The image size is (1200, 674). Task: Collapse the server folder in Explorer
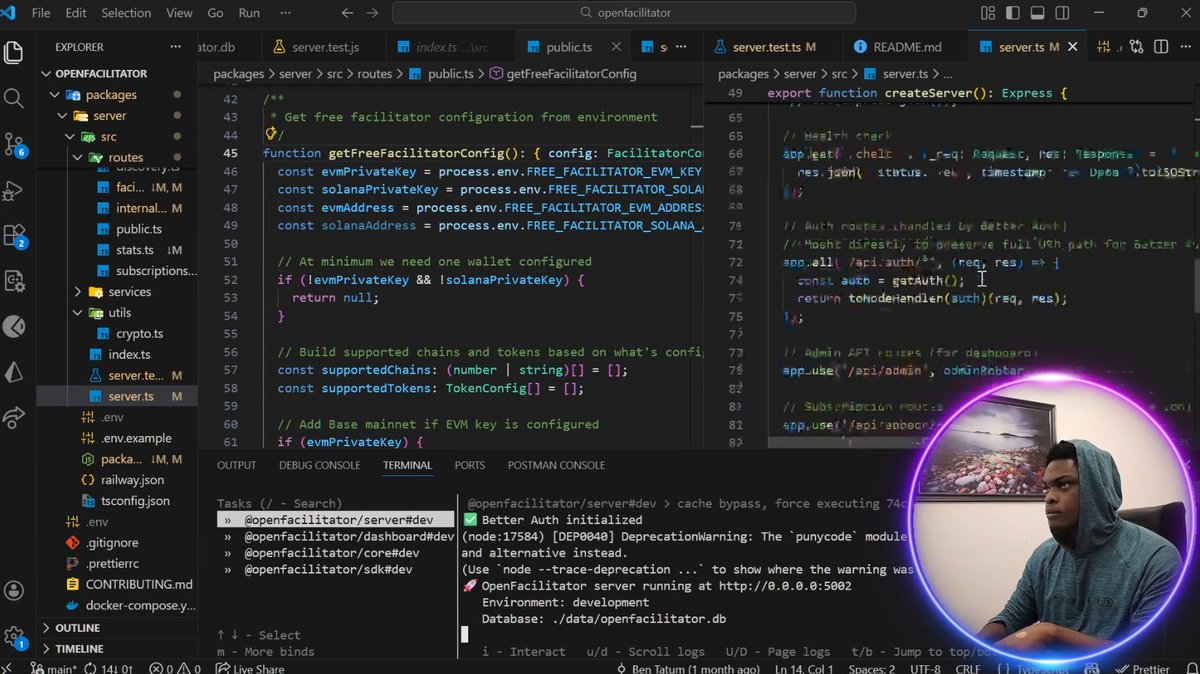[x=110, y=116]
